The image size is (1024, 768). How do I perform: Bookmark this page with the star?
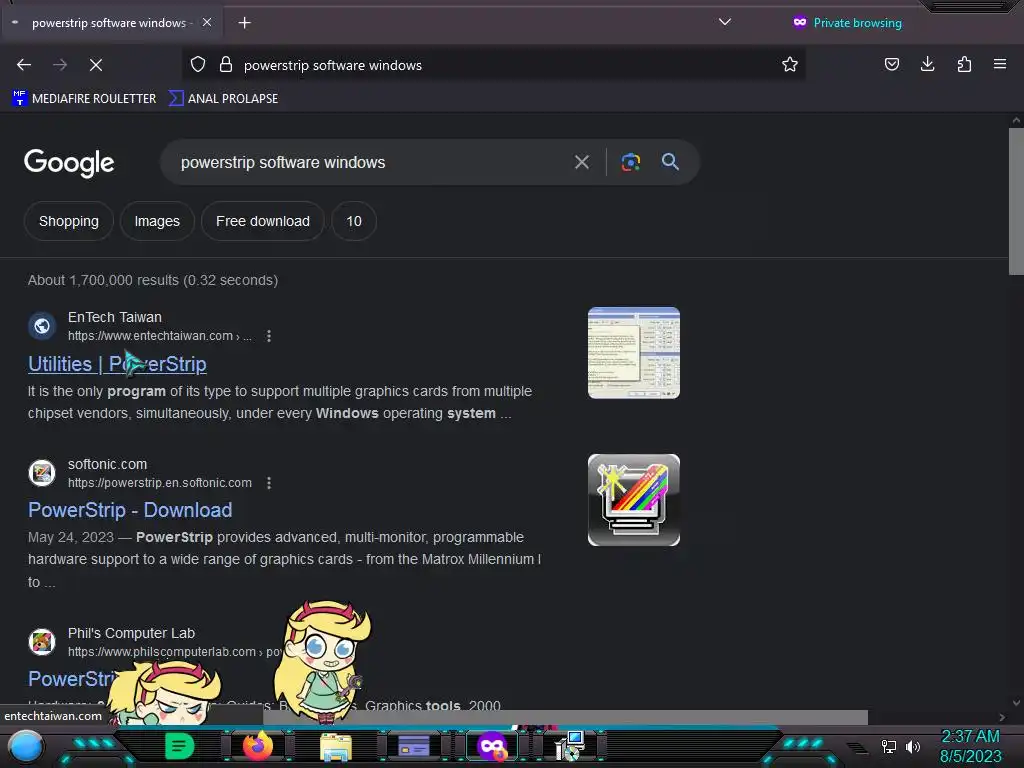click(790, 65)
